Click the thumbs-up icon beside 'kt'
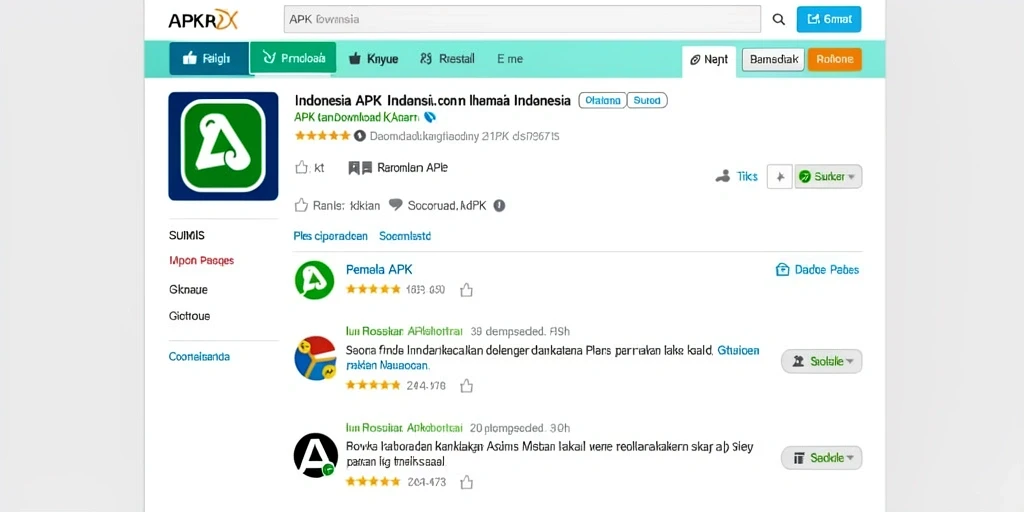Image resolution: width=1024 pixels, height=512 pixels. pos(301,168)
